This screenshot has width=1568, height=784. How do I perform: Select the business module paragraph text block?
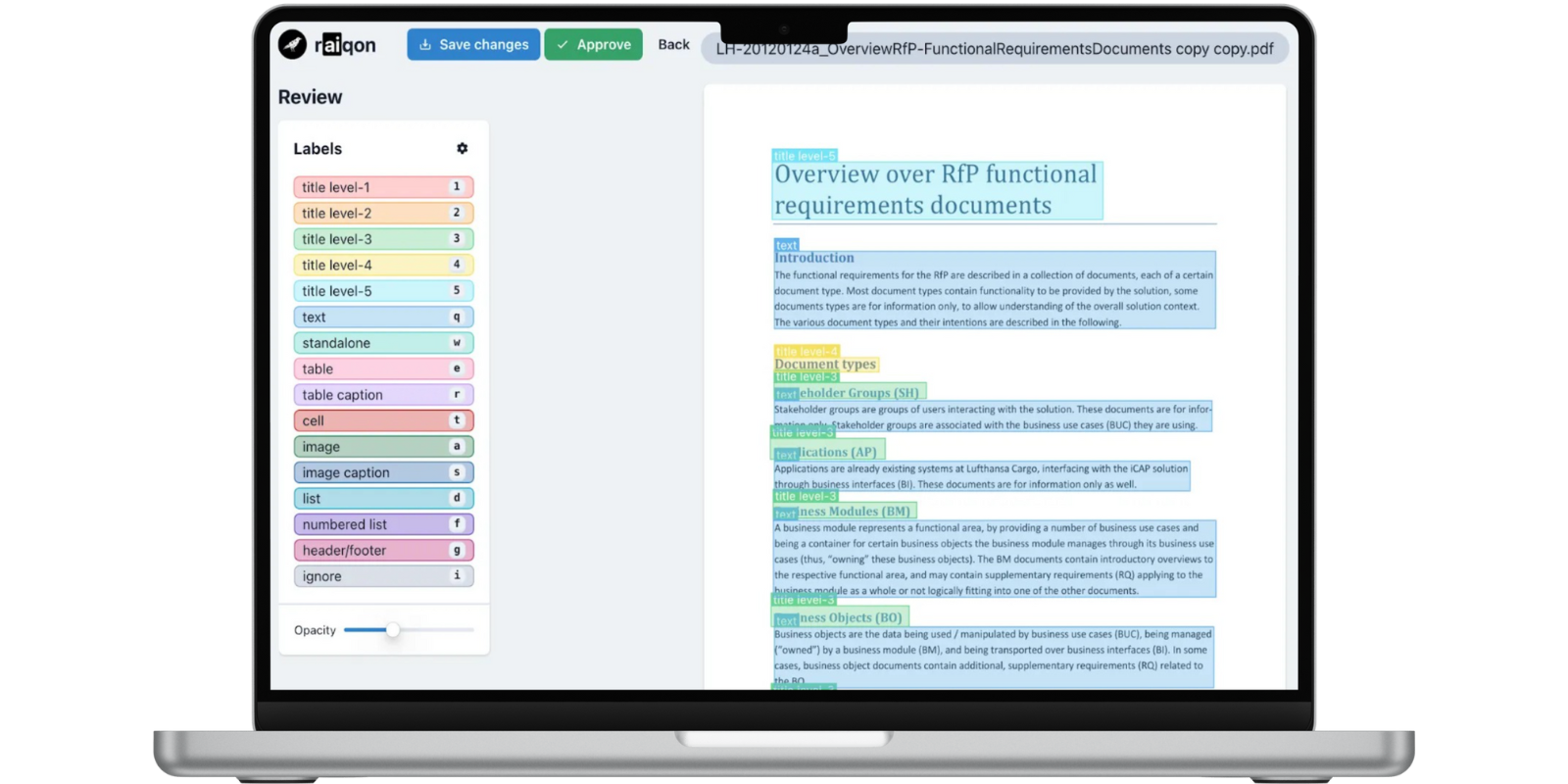[x=994, y=559]
